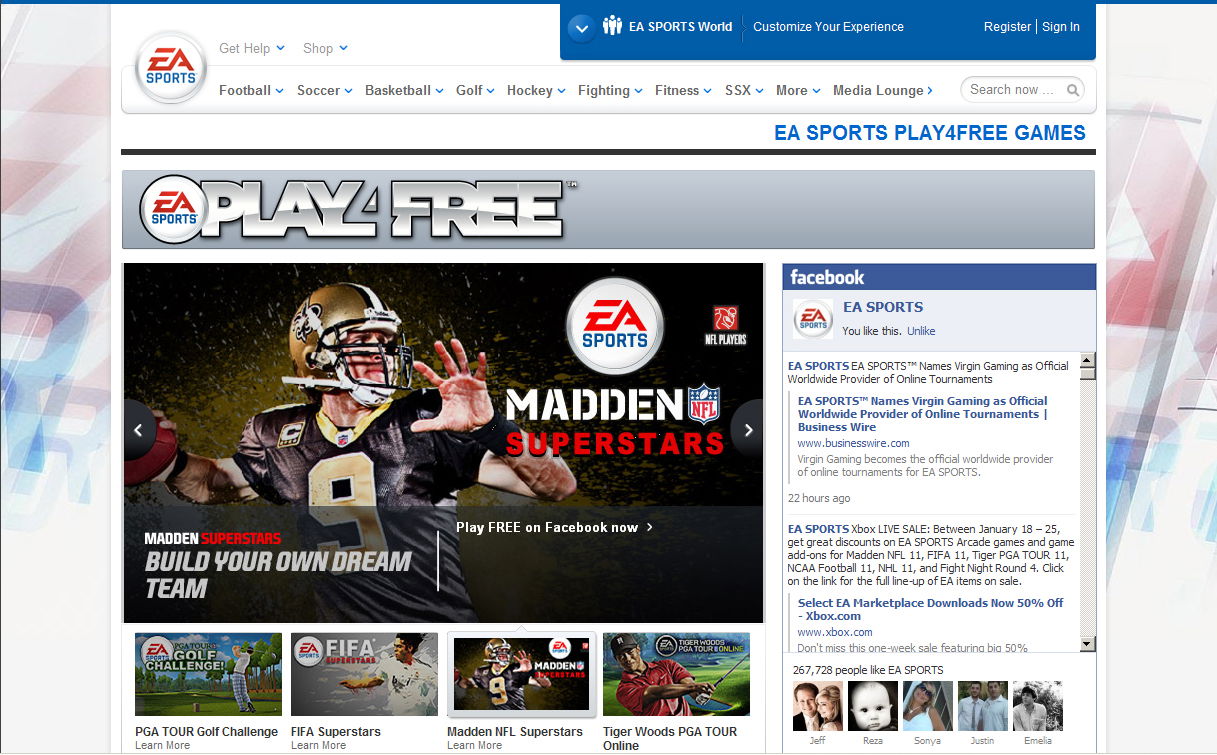Click Facebook feed scroll down arrow
Viewport: 1217px width, 755px height.
pos(1087,645)
